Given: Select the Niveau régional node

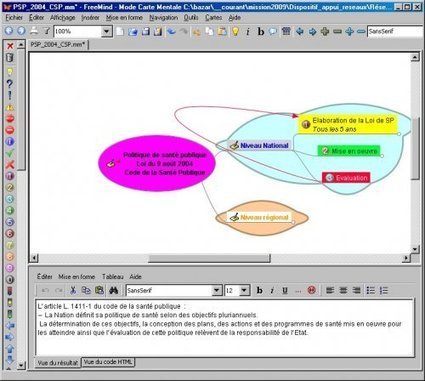Looking at the screenshot, I should pos(259,217).
